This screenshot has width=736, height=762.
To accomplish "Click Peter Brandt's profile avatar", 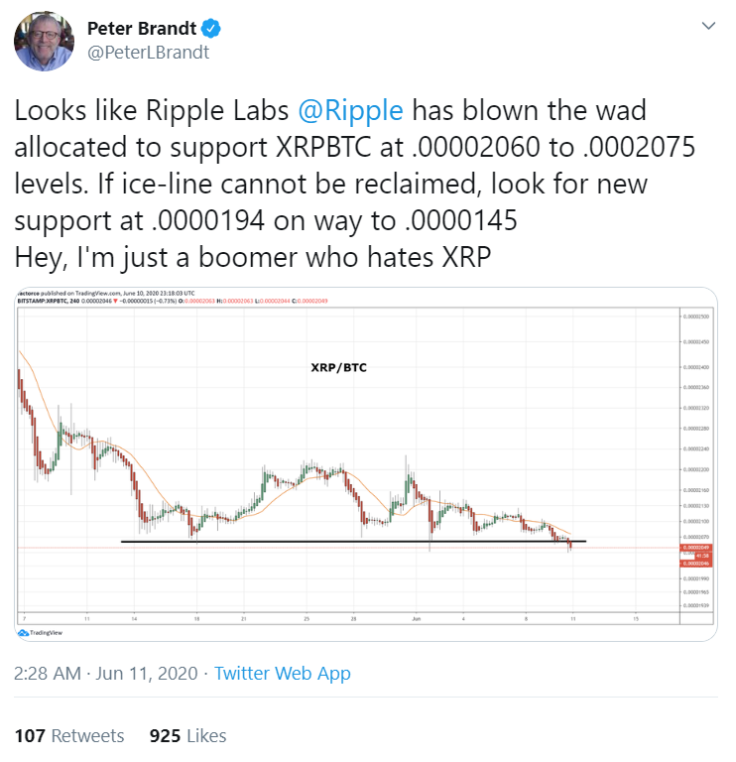I will [x=44, y=42].
